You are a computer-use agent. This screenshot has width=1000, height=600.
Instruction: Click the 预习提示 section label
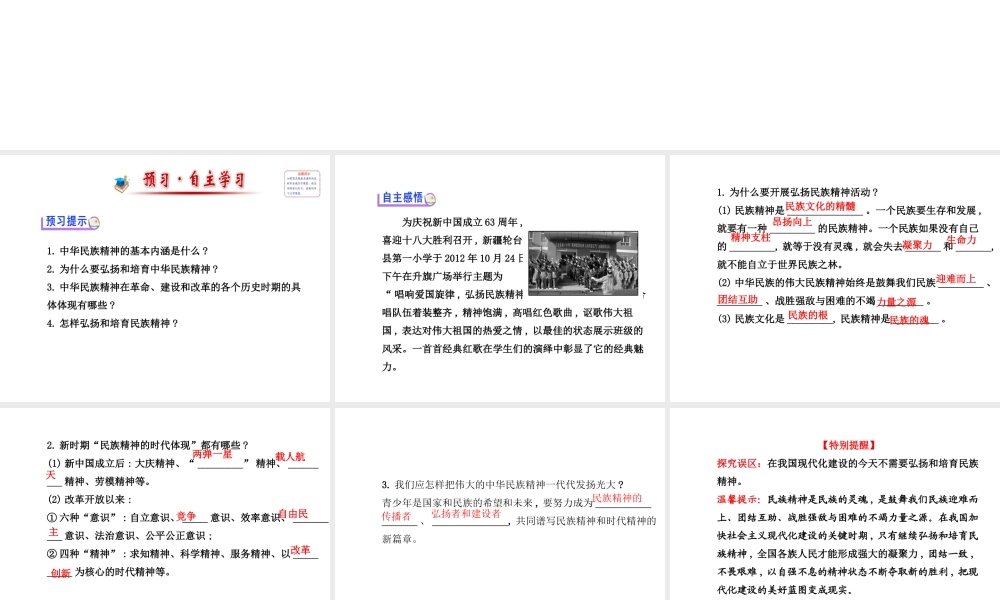click(66, 221)
